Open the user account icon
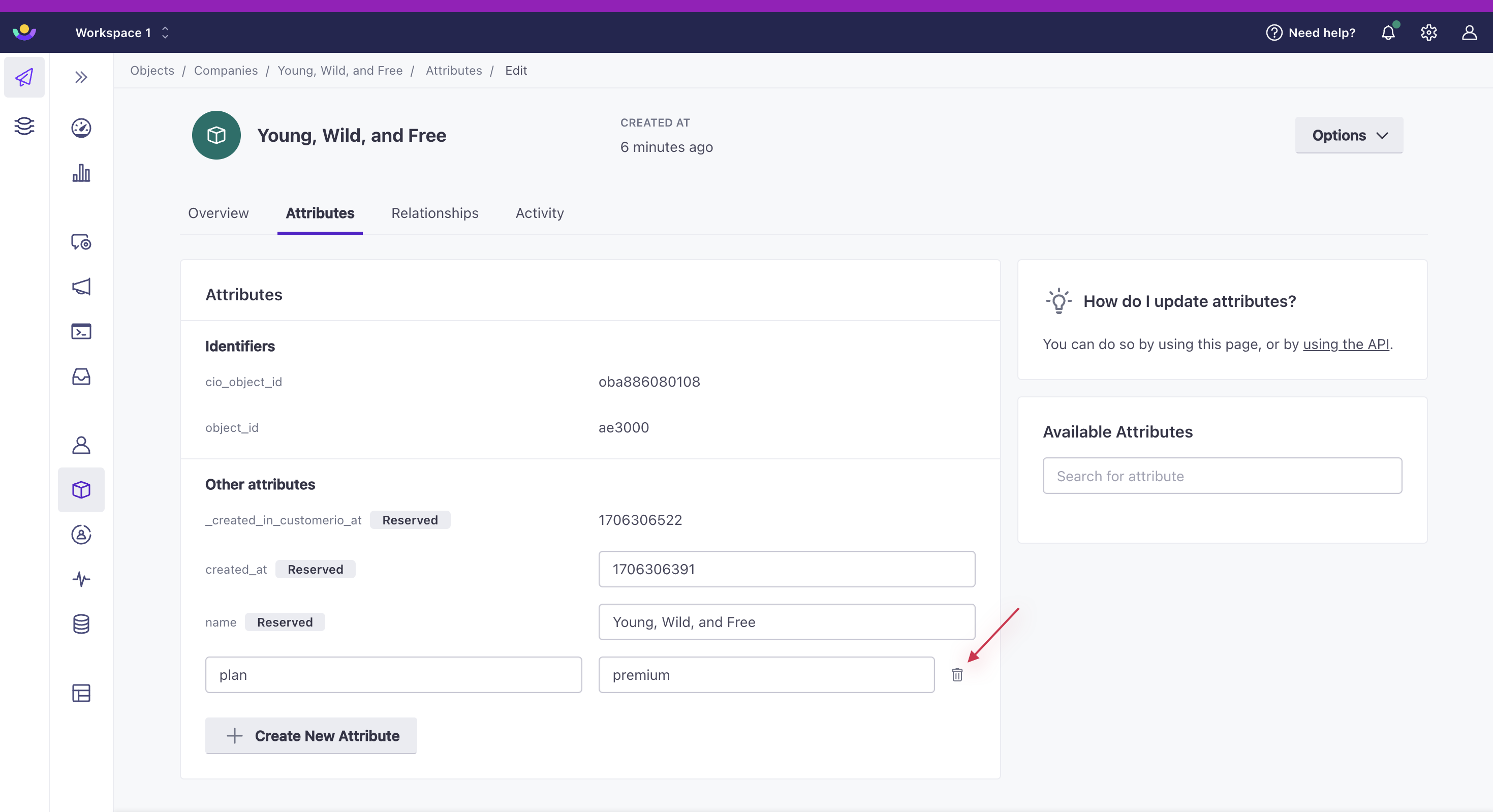 [x=1469, y=33]
